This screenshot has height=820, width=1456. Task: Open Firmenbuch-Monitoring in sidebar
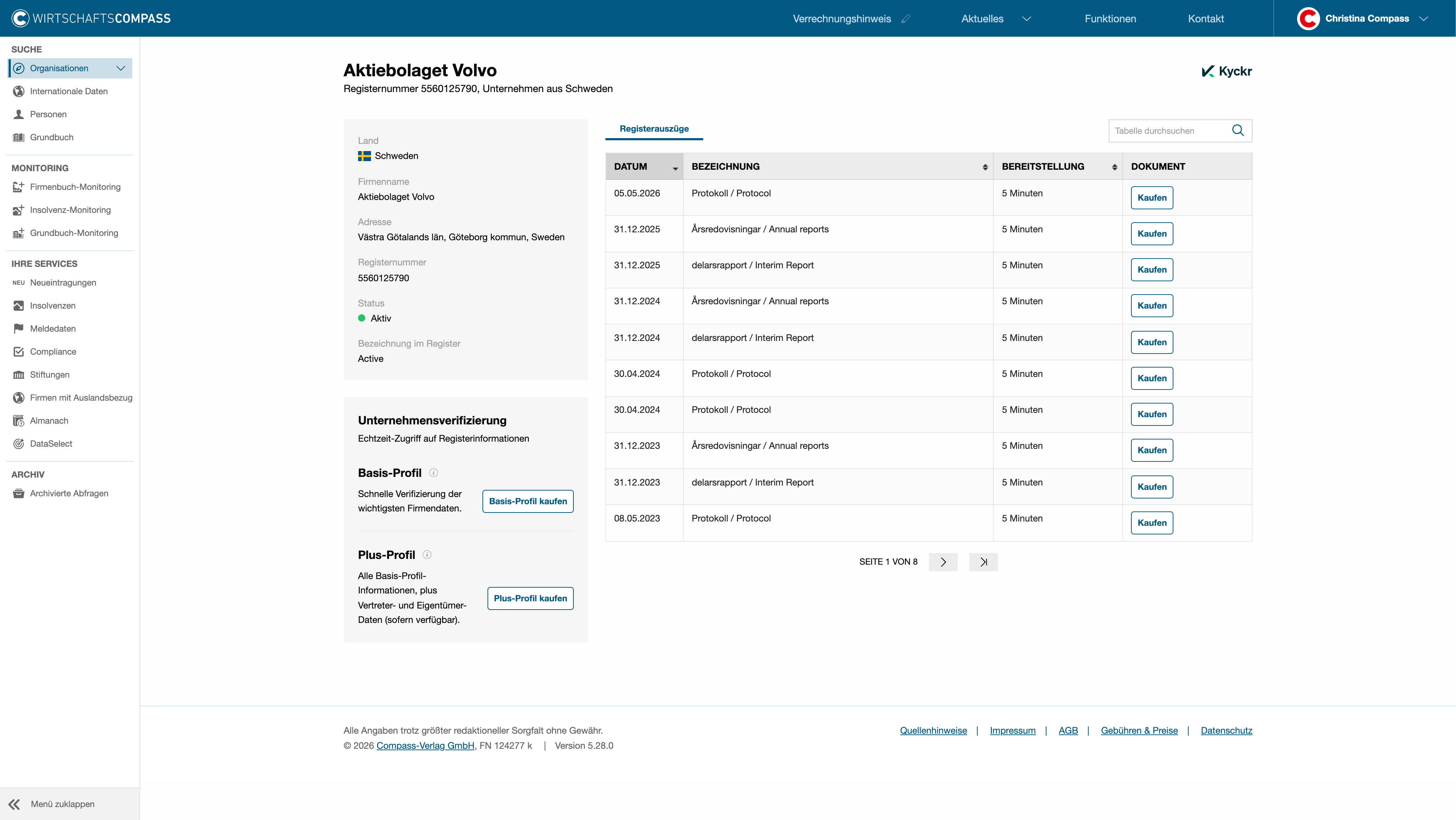[75, 187]
